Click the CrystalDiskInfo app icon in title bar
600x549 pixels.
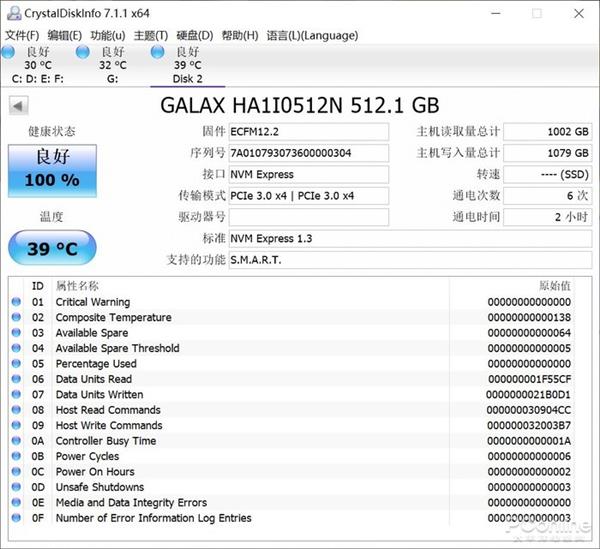14,13
